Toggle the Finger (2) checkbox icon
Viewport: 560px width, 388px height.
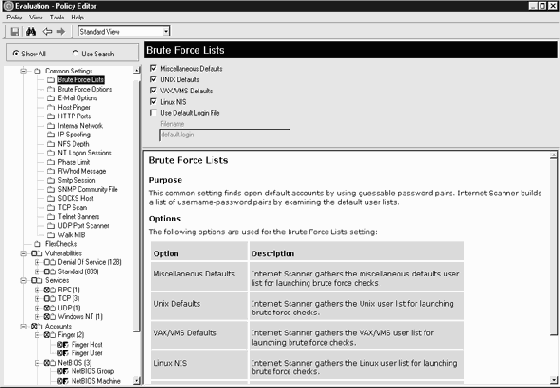click(x=47, y=335)
